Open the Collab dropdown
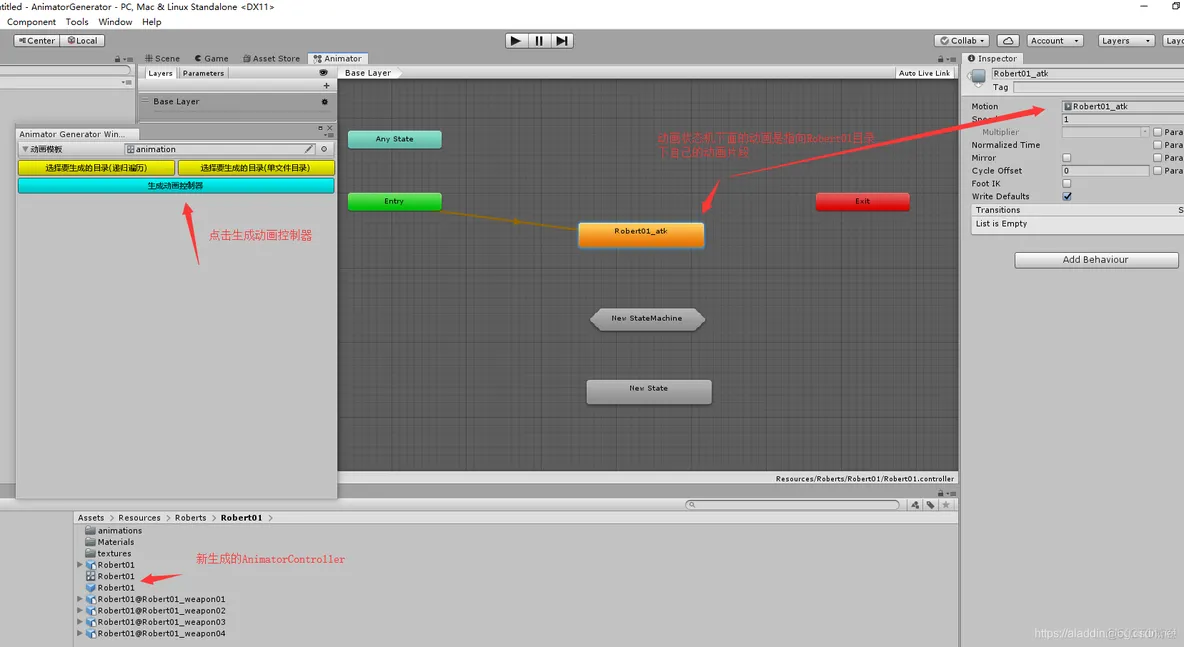Screen dimensions: 1184x647 (962, 41)
